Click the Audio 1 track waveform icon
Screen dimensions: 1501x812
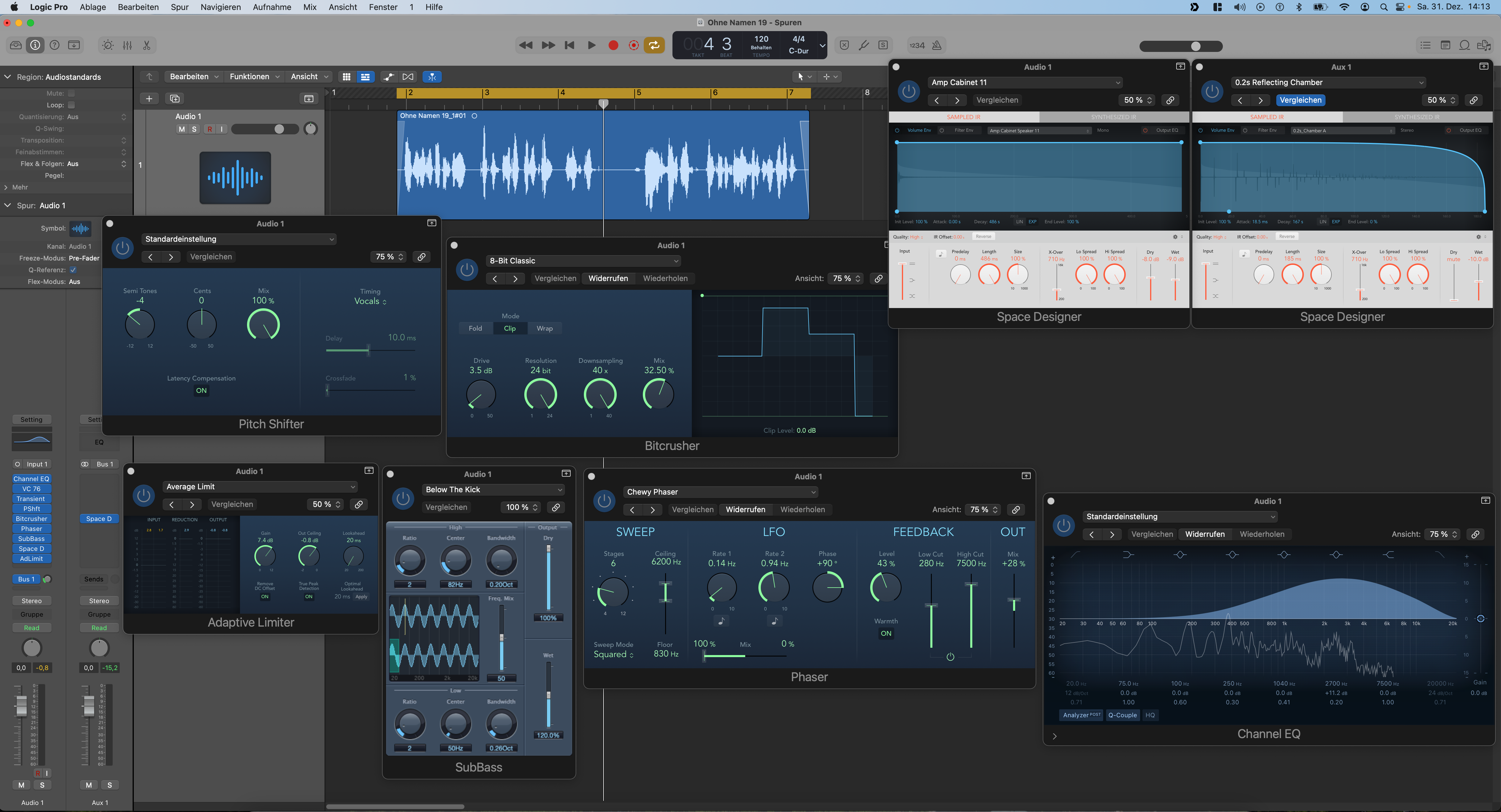[x=235, y=178]
